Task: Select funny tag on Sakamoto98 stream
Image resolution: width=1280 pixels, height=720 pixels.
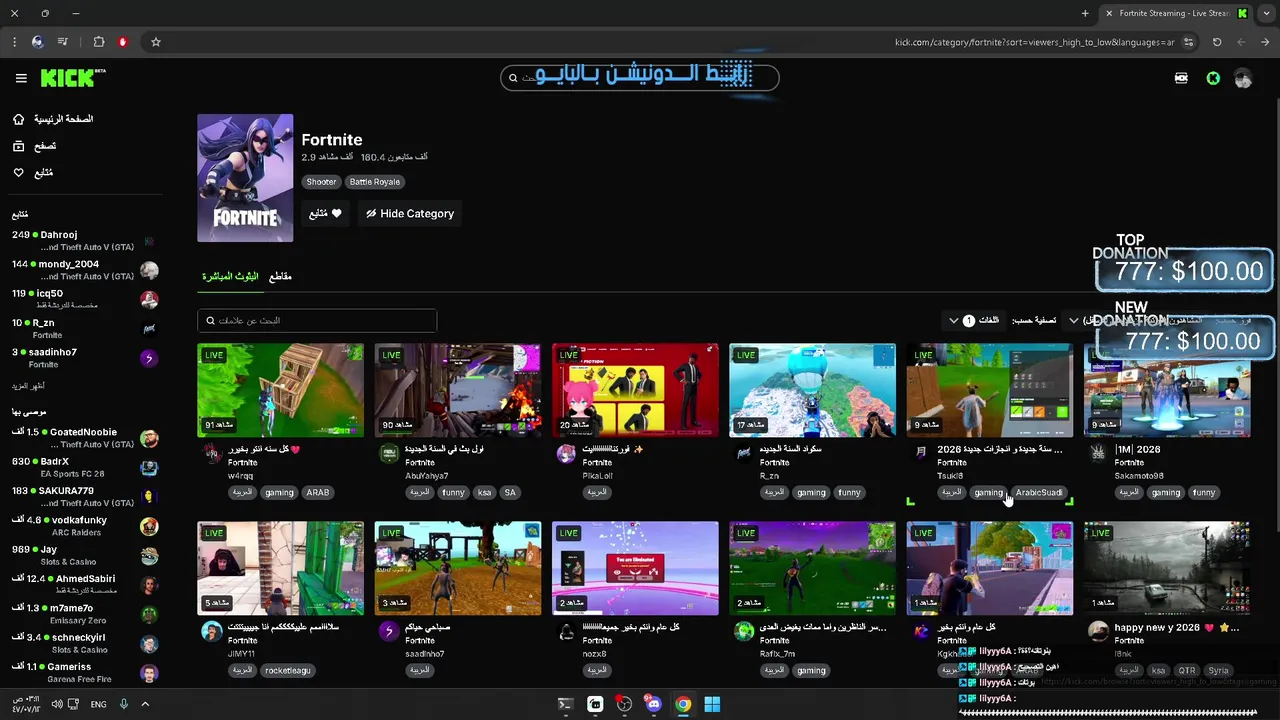Action: 1204,493
